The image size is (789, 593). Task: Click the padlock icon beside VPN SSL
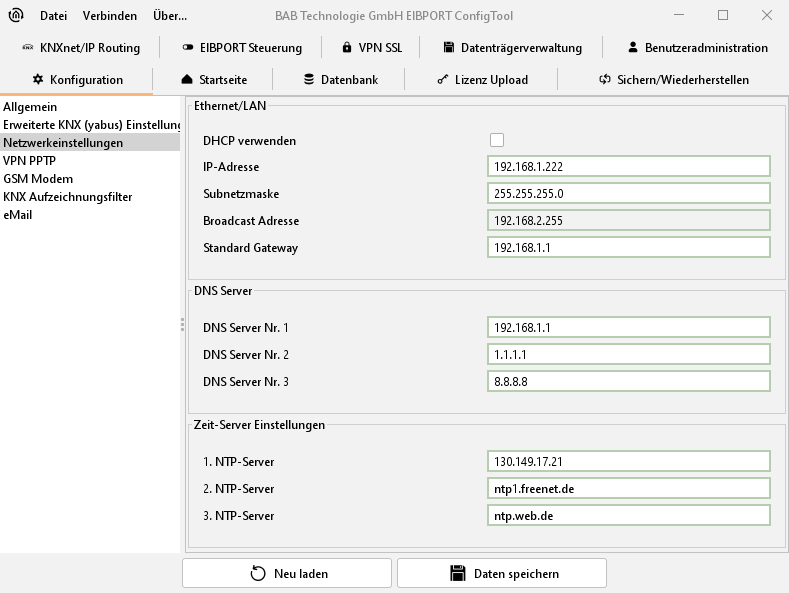(347, 48)
